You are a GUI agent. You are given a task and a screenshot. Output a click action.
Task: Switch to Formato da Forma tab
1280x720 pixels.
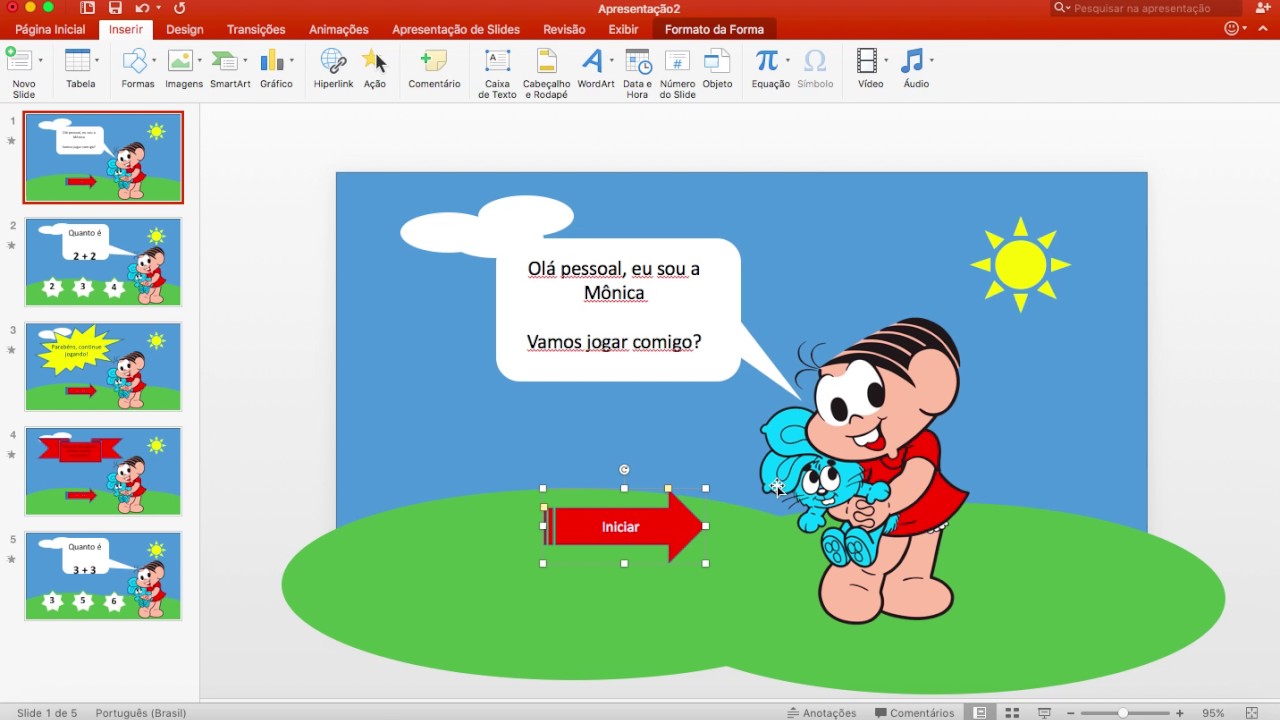click(714, 29)
